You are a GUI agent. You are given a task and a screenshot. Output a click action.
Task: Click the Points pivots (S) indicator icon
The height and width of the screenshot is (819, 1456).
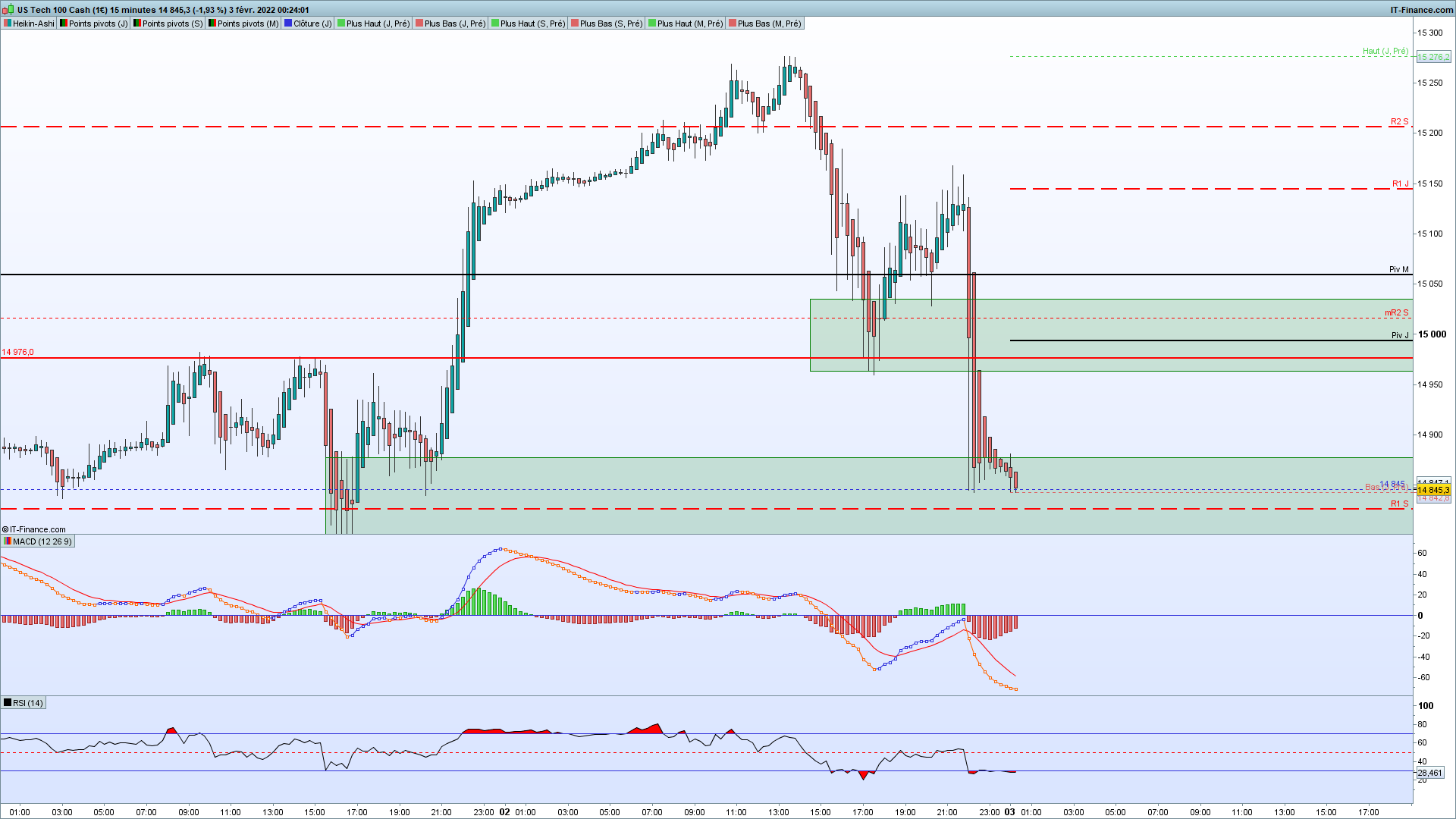pyautogui.click(x=137, y=24)
